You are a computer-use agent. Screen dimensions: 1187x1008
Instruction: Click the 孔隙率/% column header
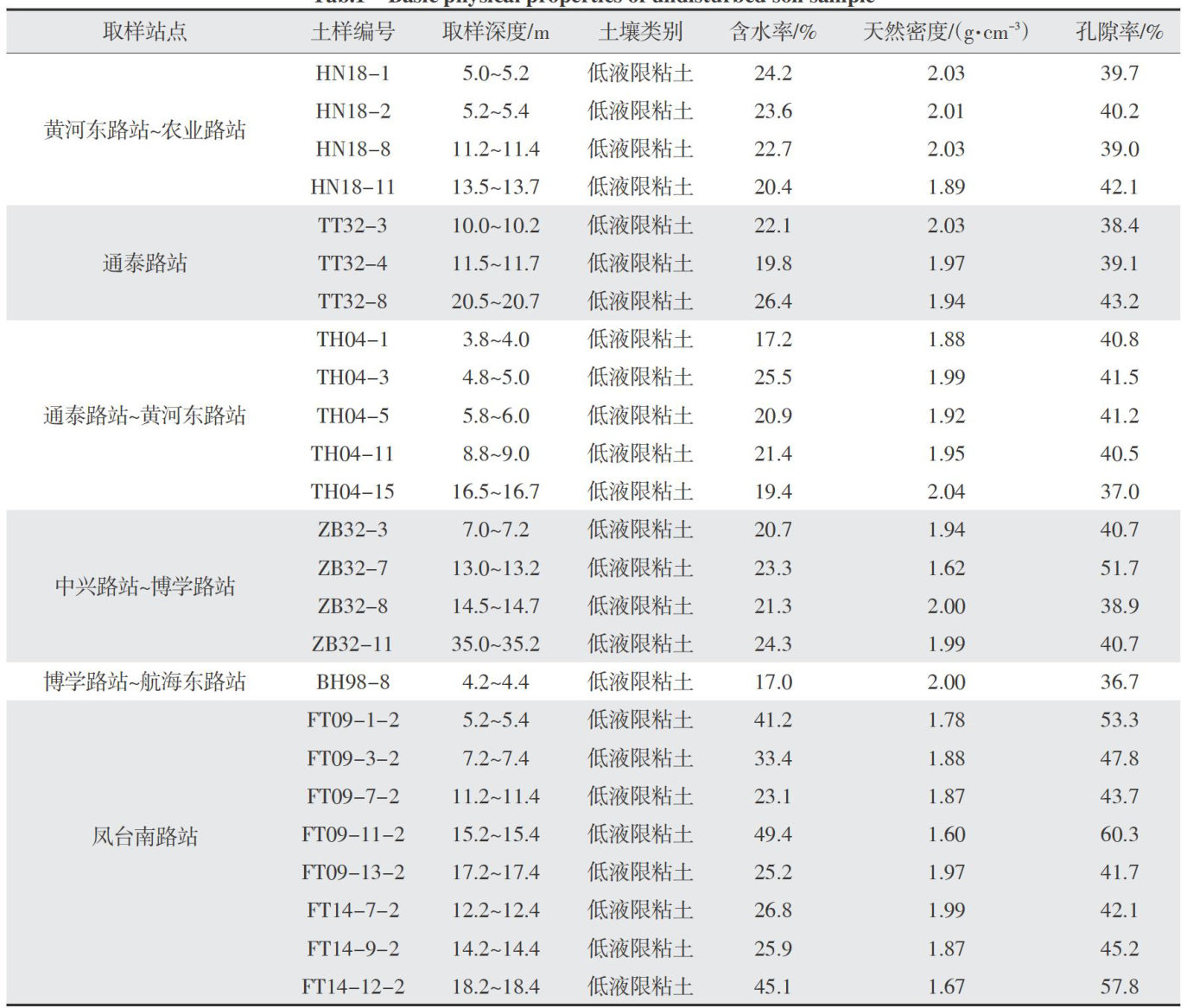click(1119, 32)
